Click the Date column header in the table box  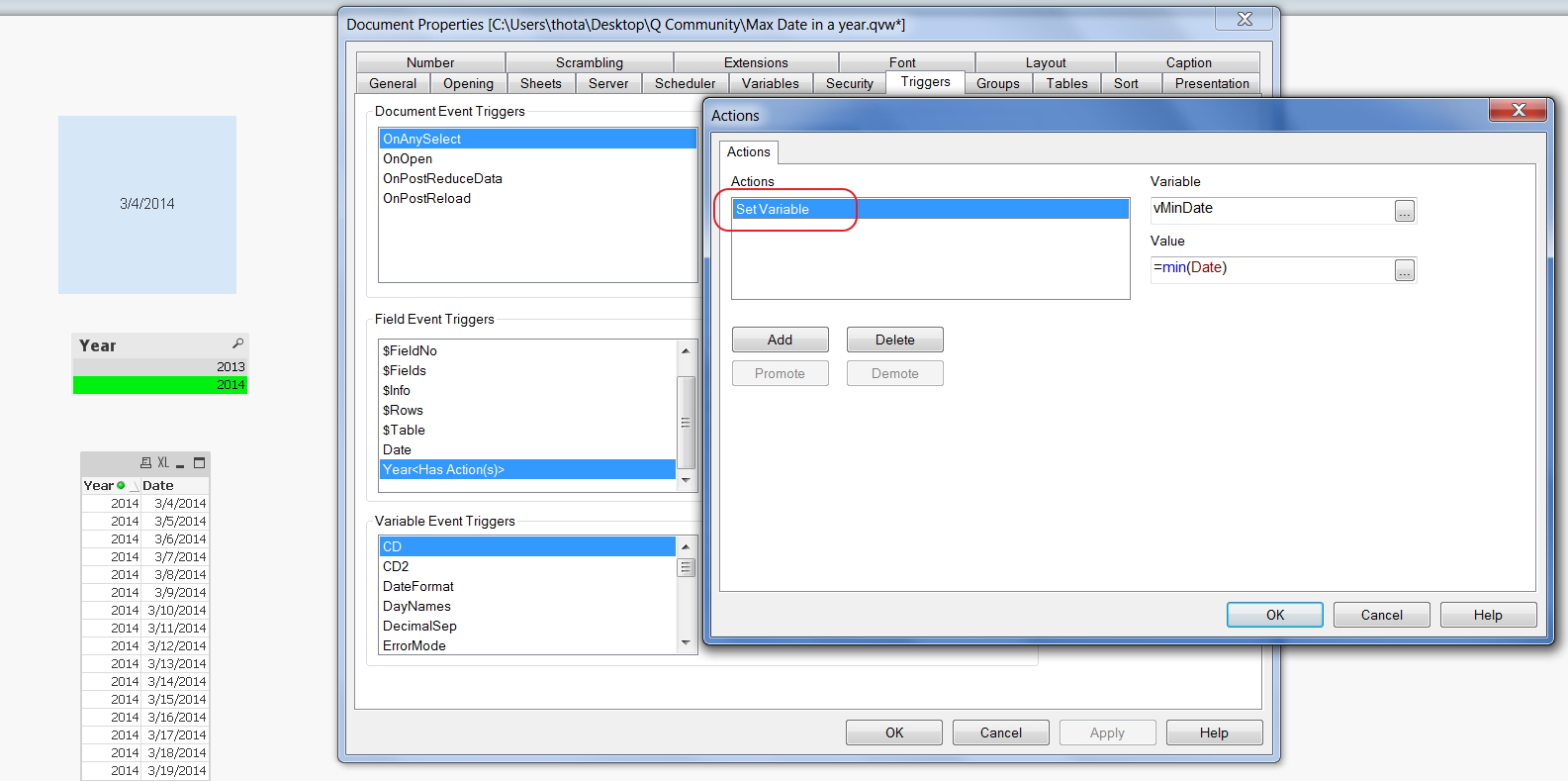(x=174, y=485)
